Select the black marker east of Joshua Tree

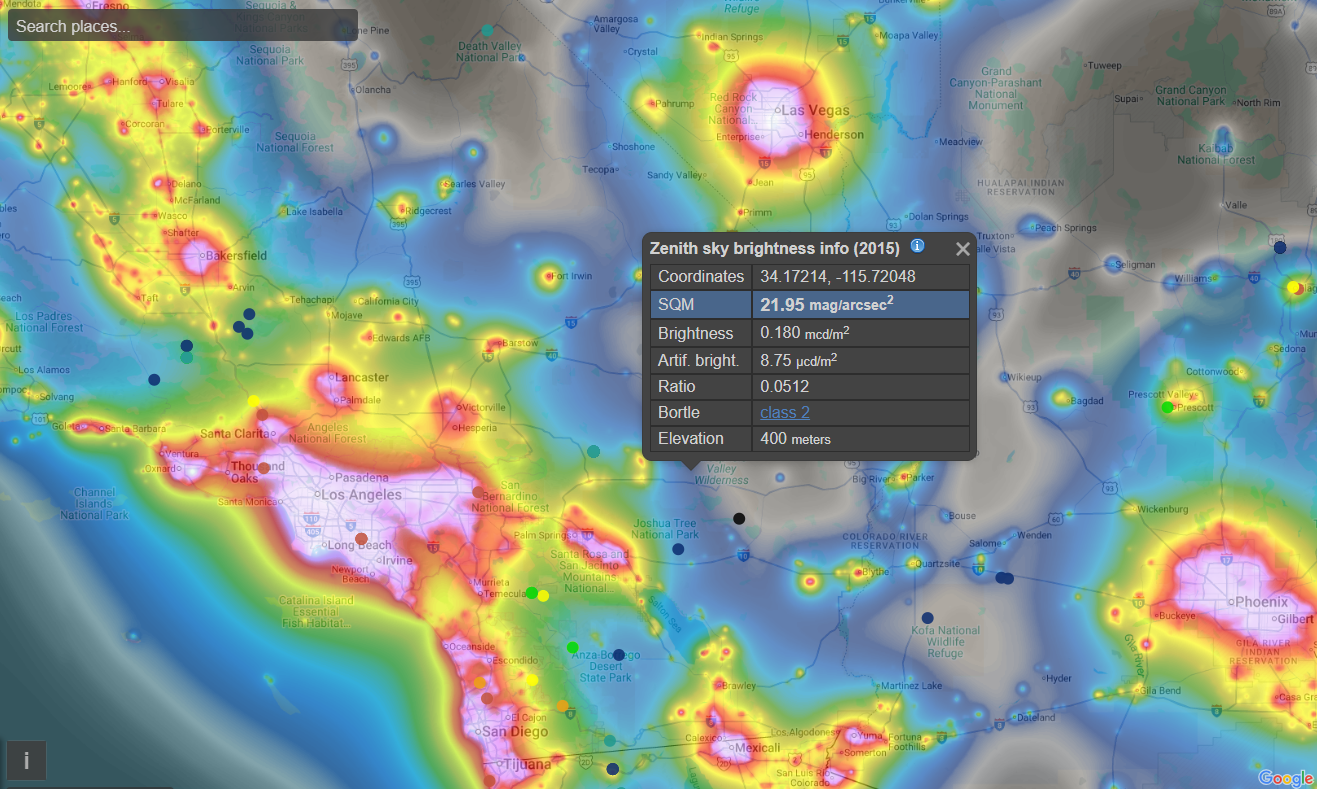pyautogui.click(x=739, y=518)
